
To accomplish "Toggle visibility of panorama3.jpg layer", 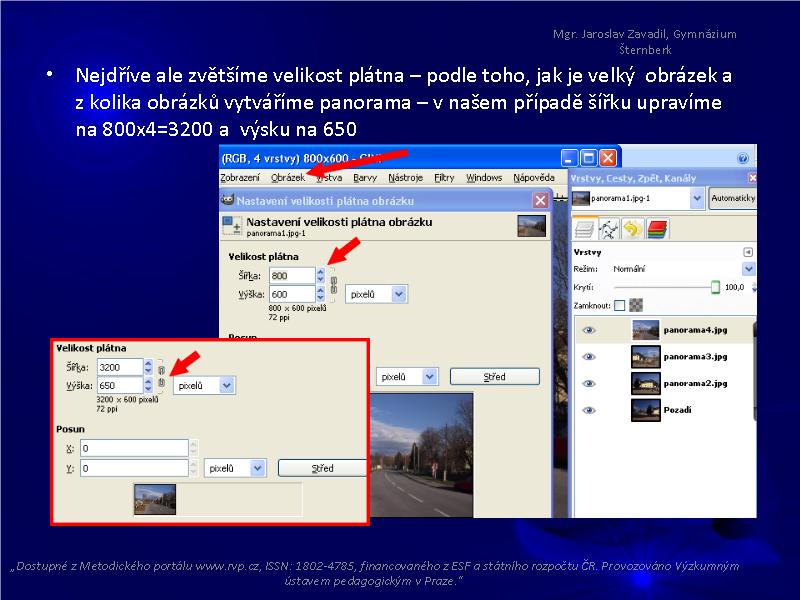I will (589, 357).
